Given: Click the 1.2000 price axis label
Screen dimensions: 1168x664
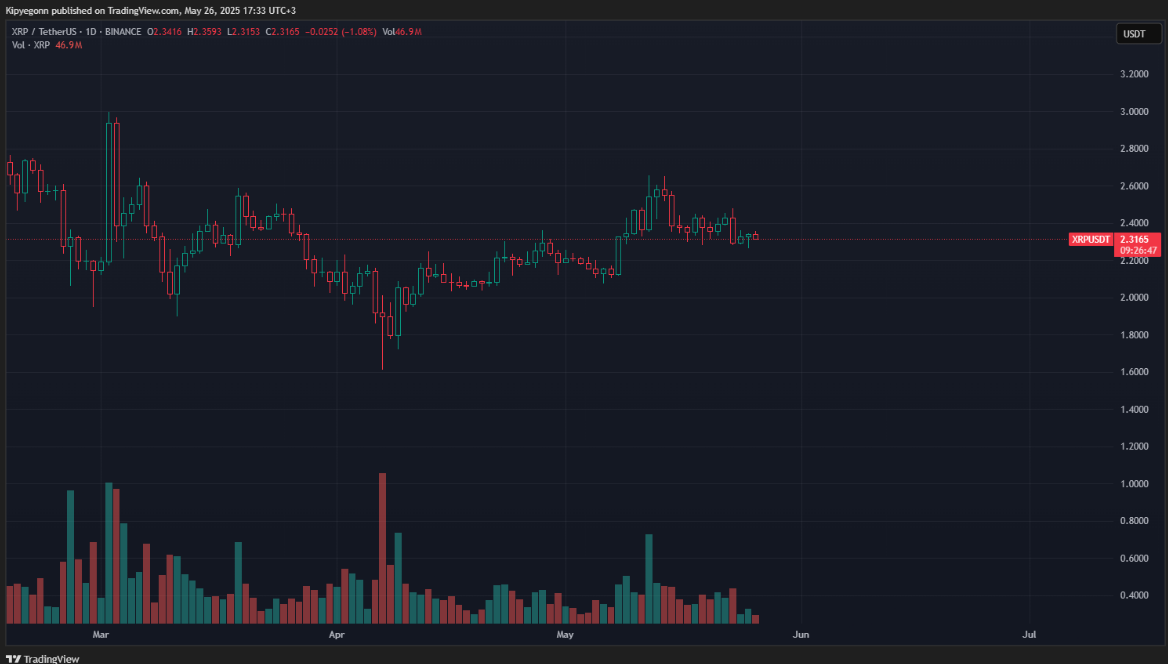Looking at the screenshot, I should tap(1134, 446).
